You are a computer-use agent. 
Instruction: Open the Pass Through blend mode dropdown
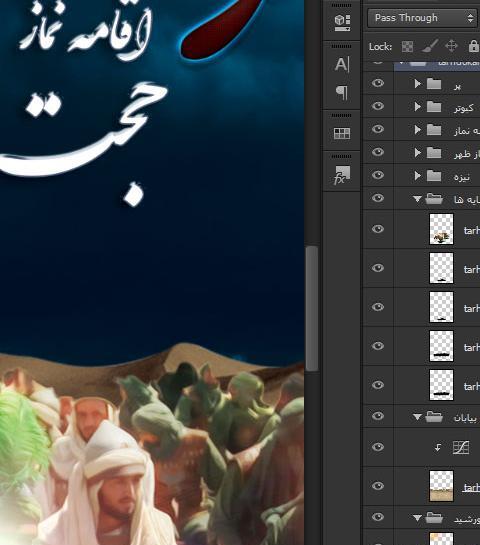(422, 18)
